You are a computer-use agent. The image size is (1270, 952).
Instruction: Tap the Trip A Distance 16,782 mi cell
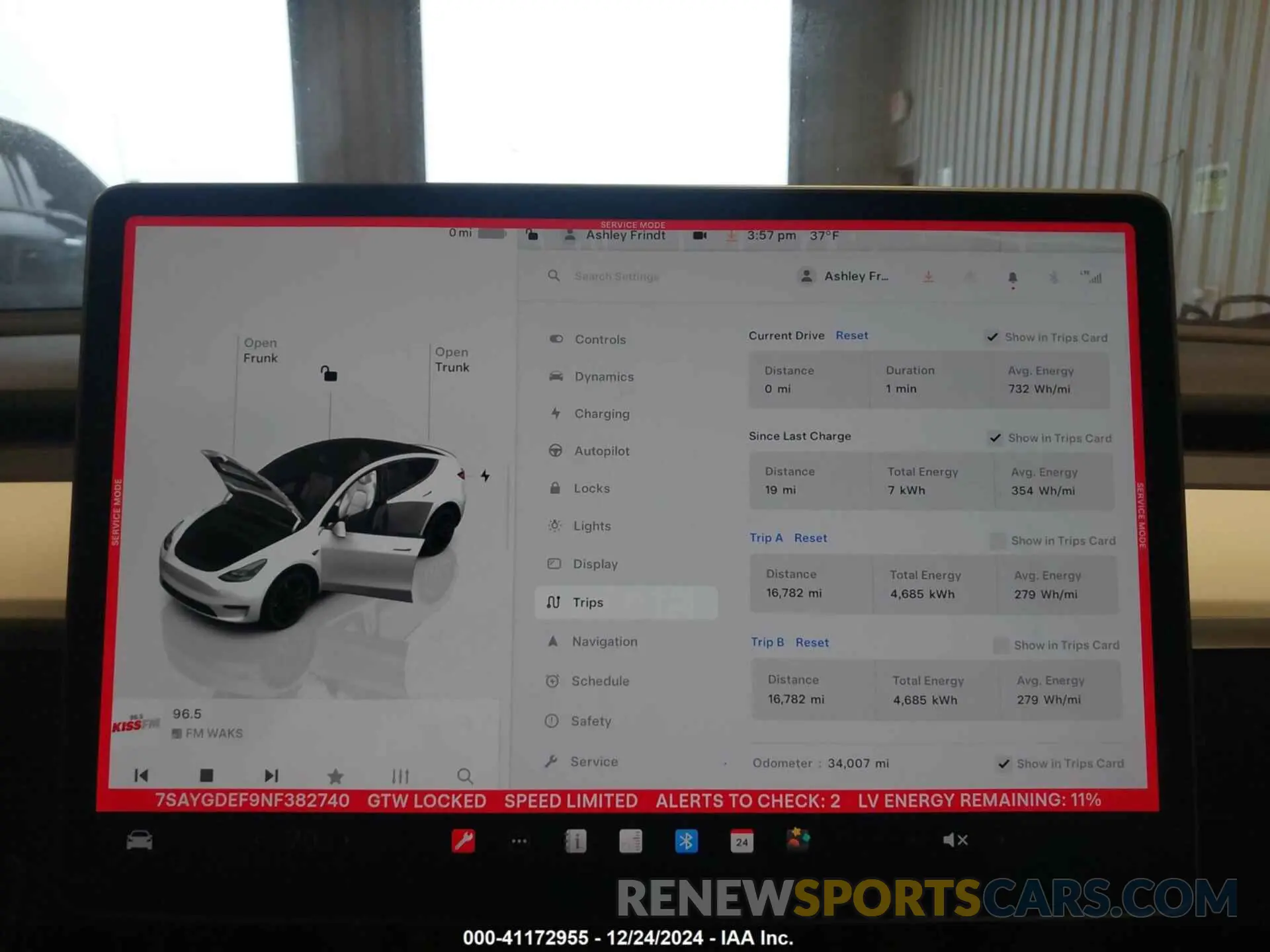coord(811,584)
